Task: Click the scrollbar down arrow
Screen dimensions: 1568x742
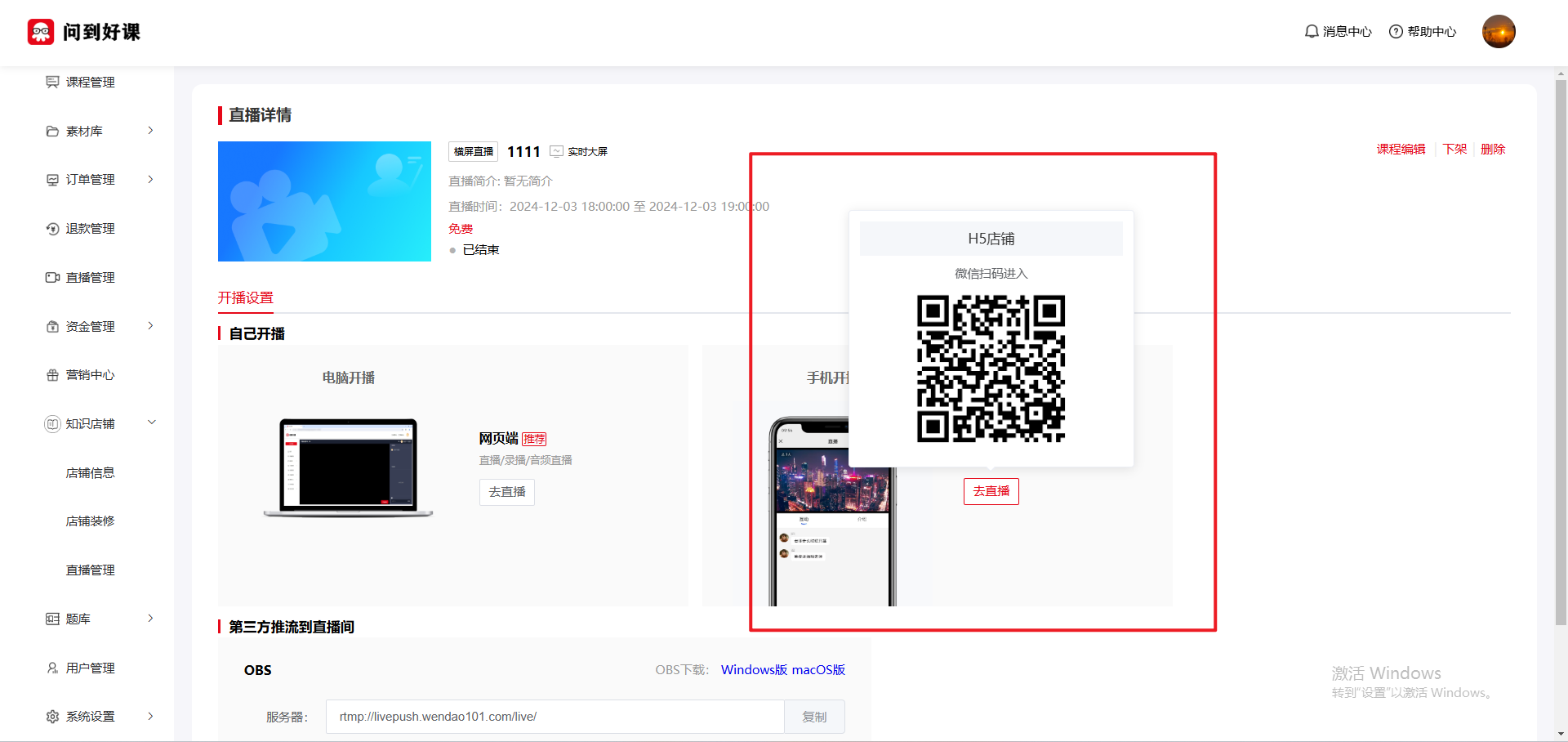Action: (x=1561, y=734)
